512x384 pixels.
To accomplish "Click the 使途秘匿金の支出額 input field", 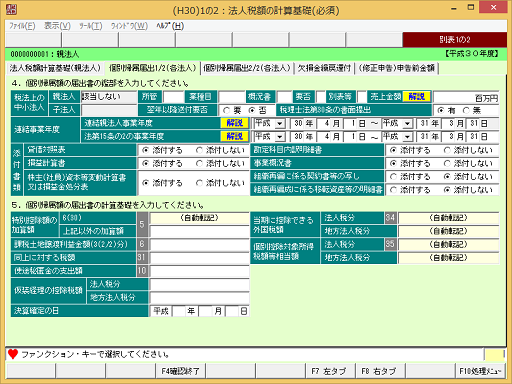I will point(199,271).
